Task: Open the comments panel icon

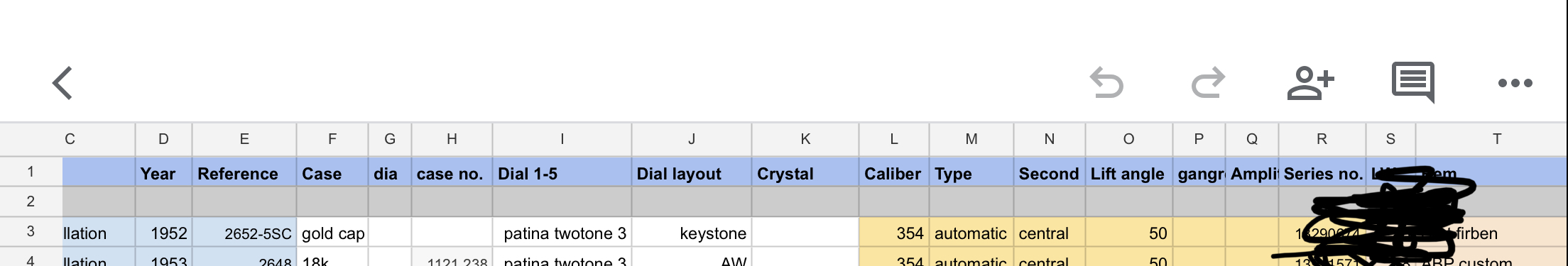Action: point(1413,82)
